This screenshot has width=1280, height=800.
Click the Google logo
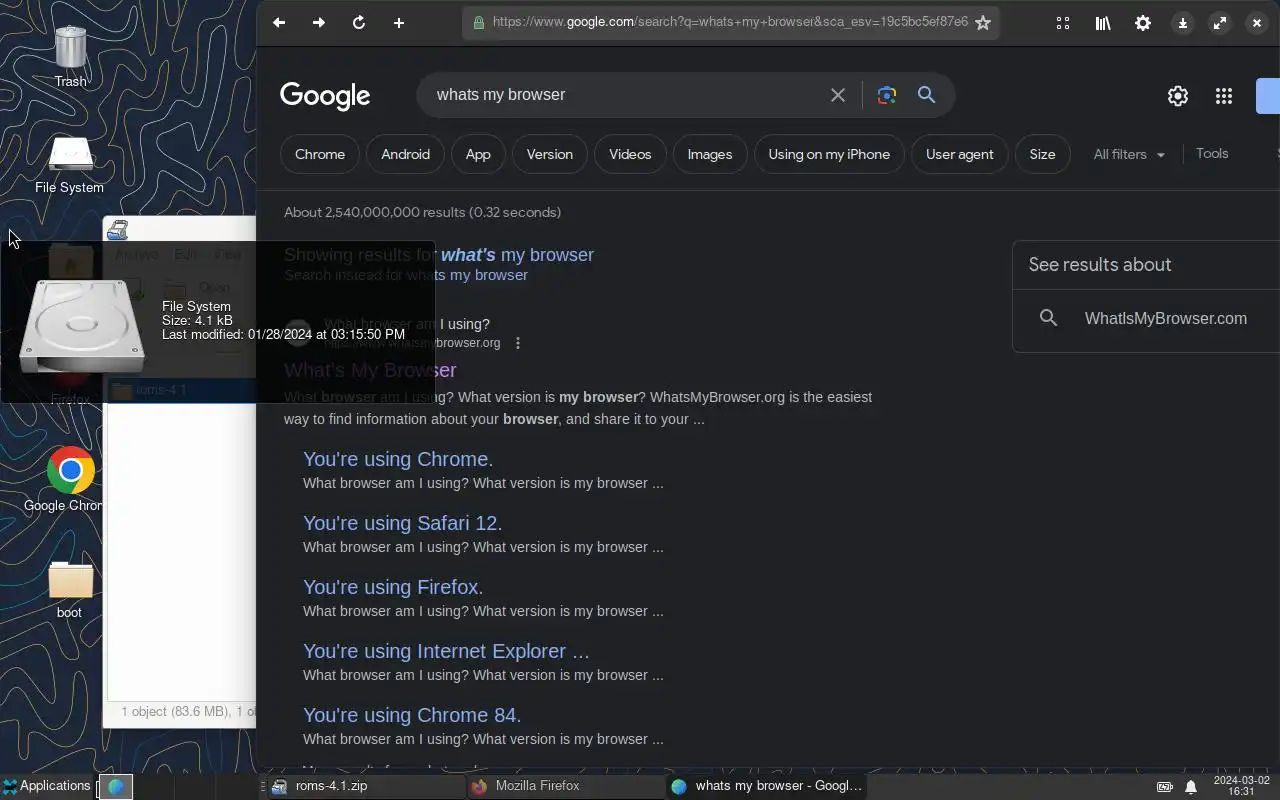(325, 96)
